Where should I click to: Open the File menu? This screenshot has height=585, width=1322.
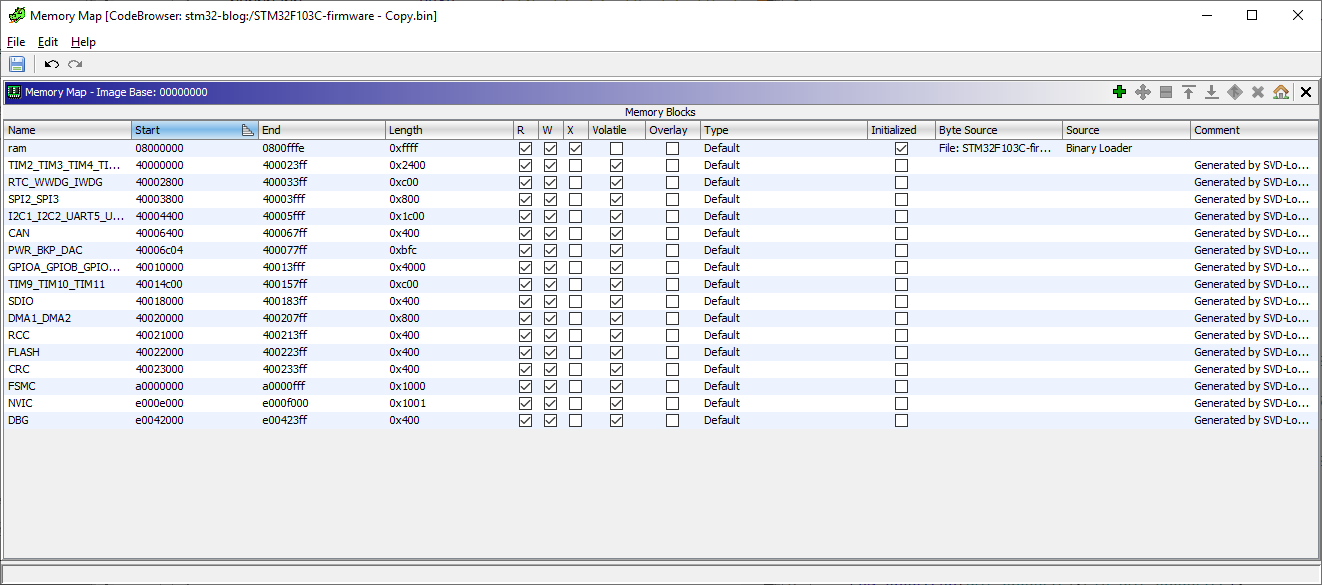point(16,42)
